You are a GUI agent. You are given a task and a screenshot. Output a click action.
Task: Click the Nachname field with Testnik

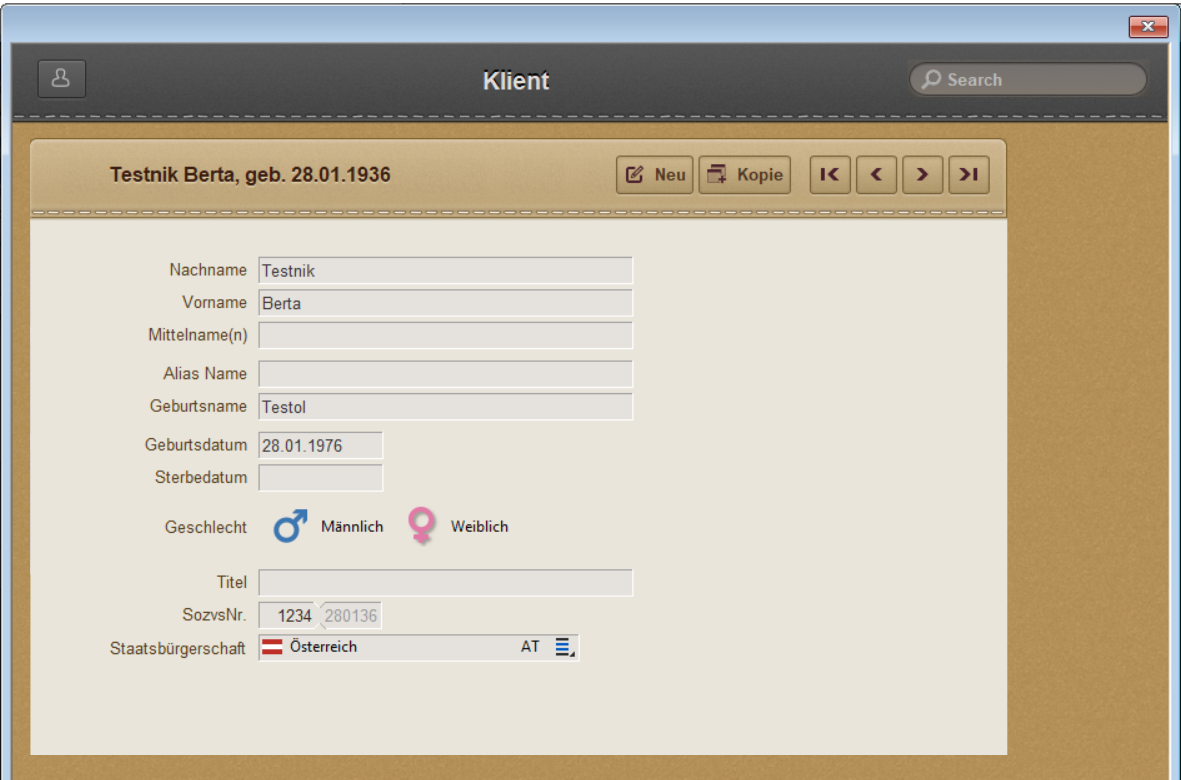445,270
